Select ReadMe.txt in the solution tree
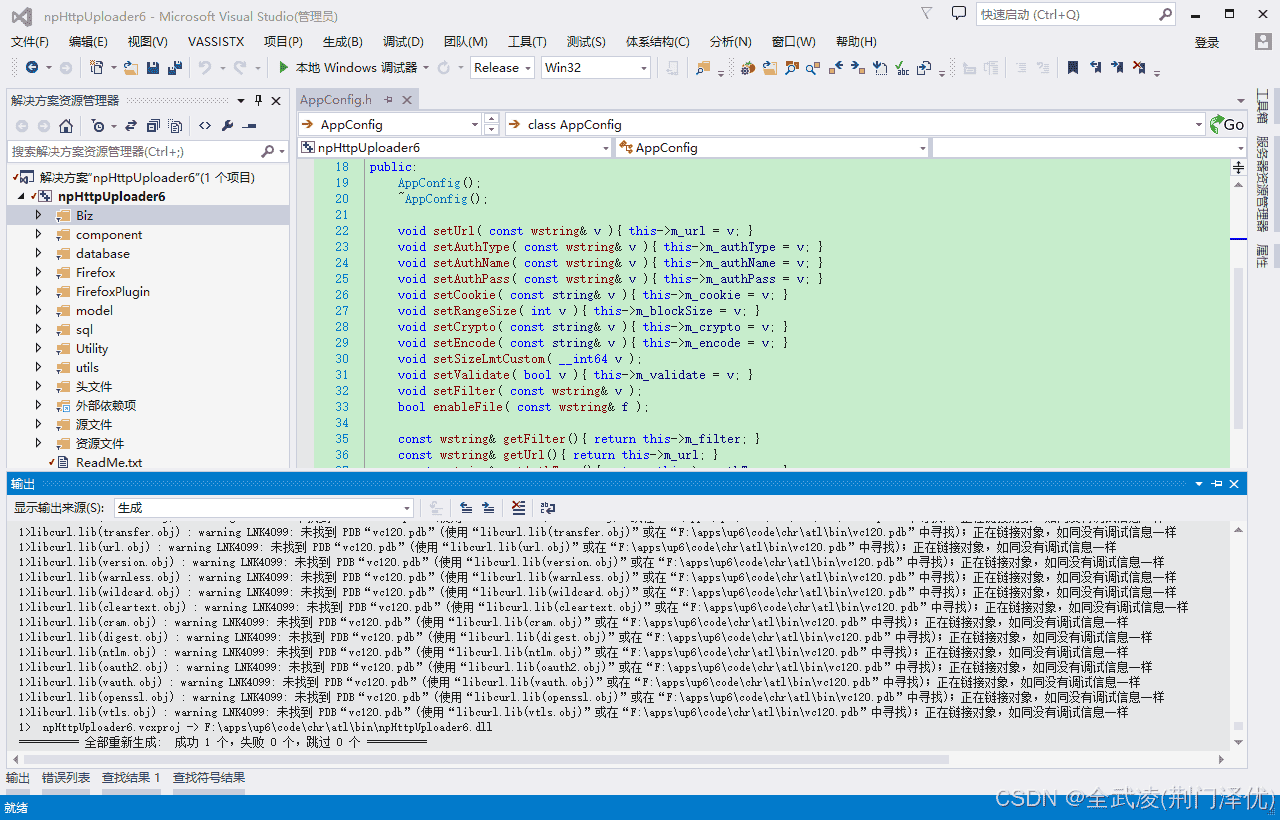The image size is (1280, 820). click(109, 462)
